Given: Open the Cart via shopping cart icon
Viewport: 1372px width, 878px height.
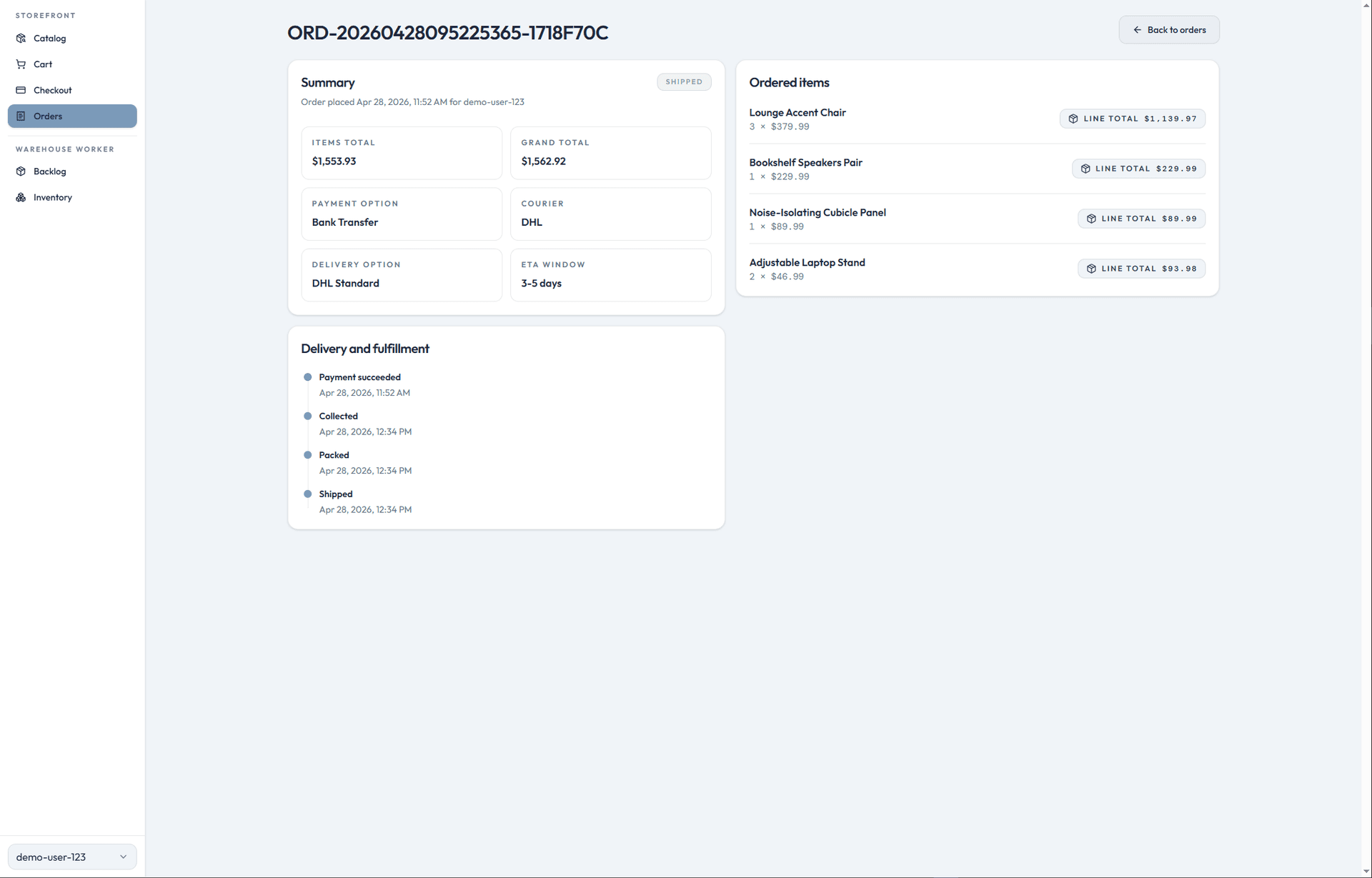Looking at the screenshot, I should 21,64.
